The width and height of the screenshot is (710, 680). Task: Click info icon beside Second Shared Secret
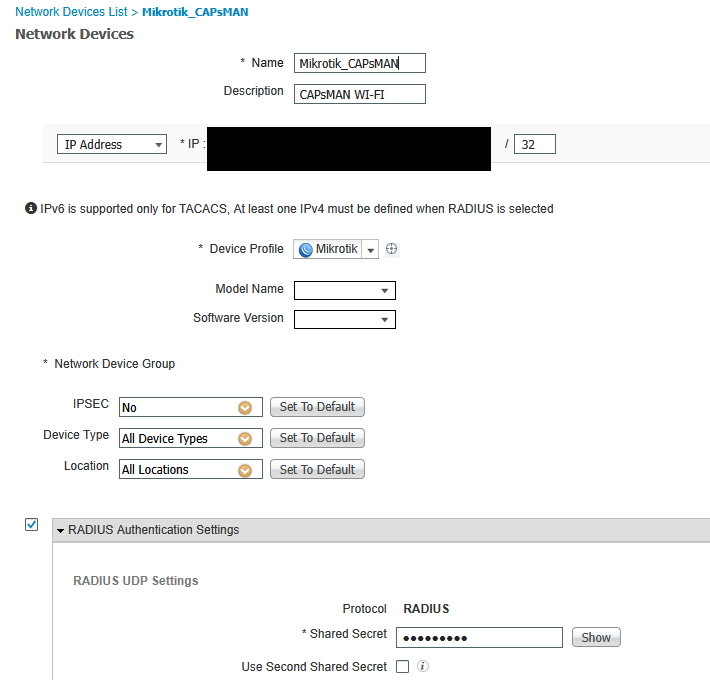422,666
